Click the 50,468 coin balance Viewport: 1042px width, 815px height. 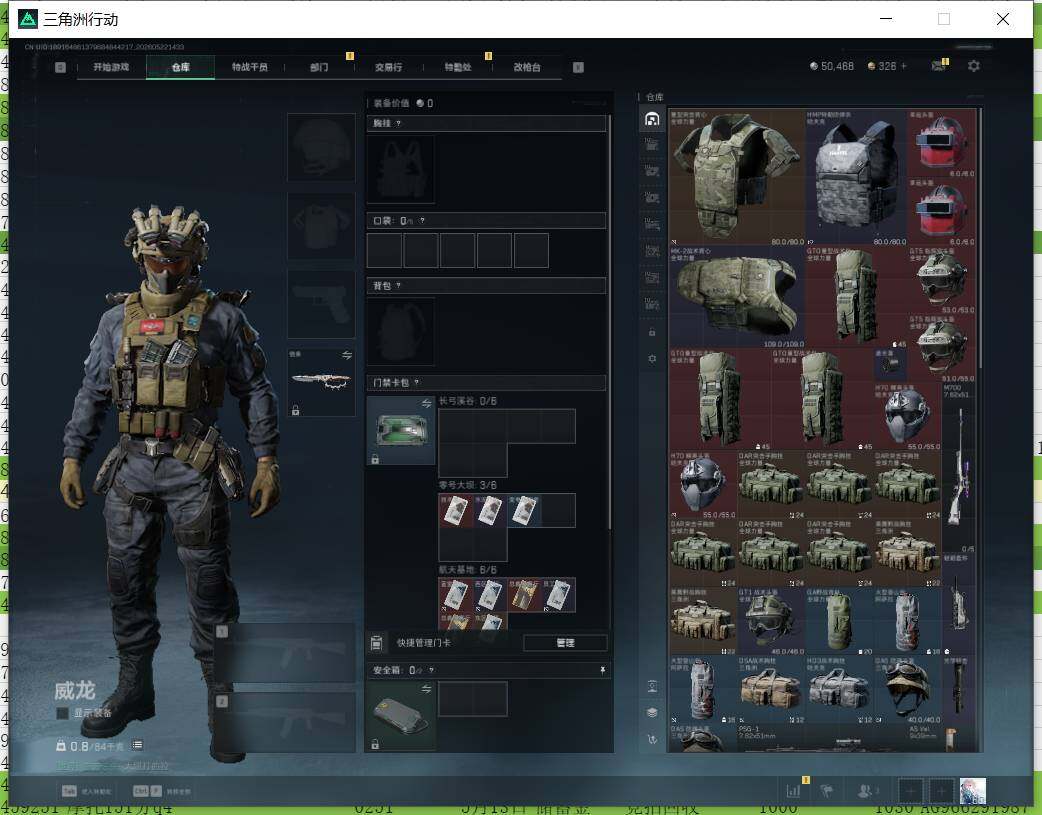tap(831, 66)
